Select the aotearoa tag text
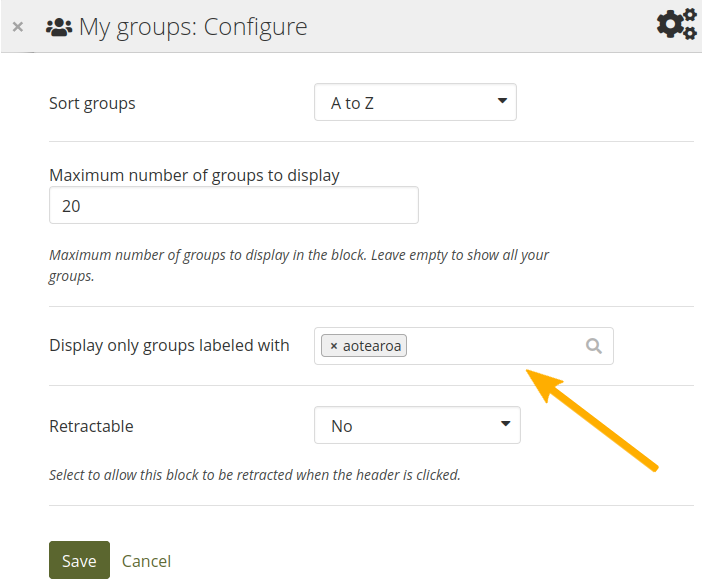 [x=374, y=346]
